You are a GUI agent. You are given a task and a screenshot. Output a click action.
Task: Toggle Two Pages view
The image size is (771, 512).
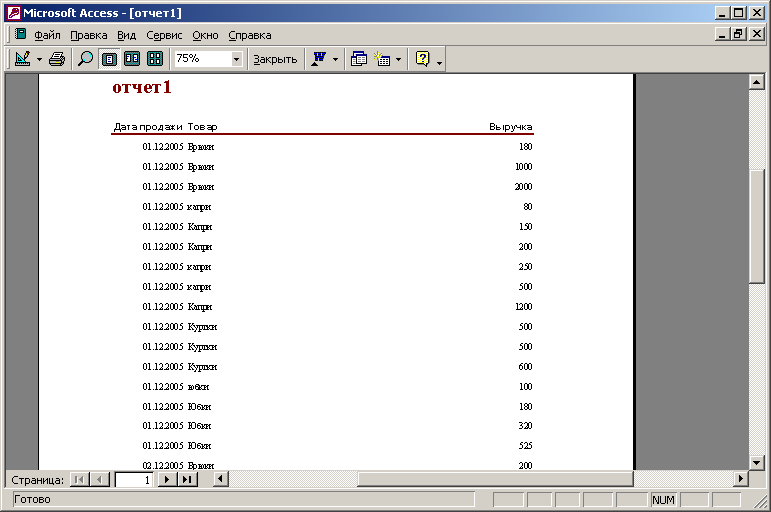(132, 59)
